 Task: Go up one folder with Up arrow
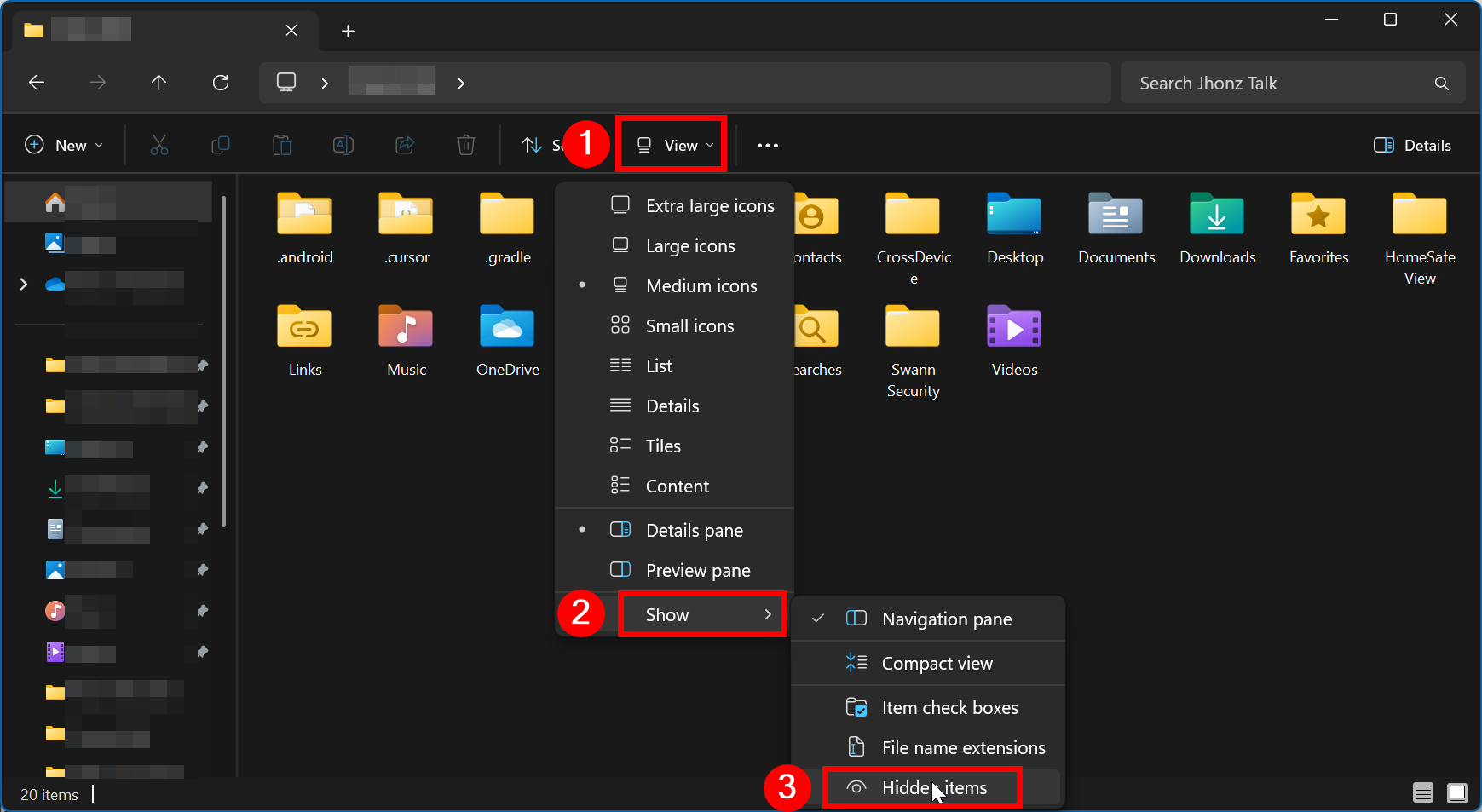[159, 83]
